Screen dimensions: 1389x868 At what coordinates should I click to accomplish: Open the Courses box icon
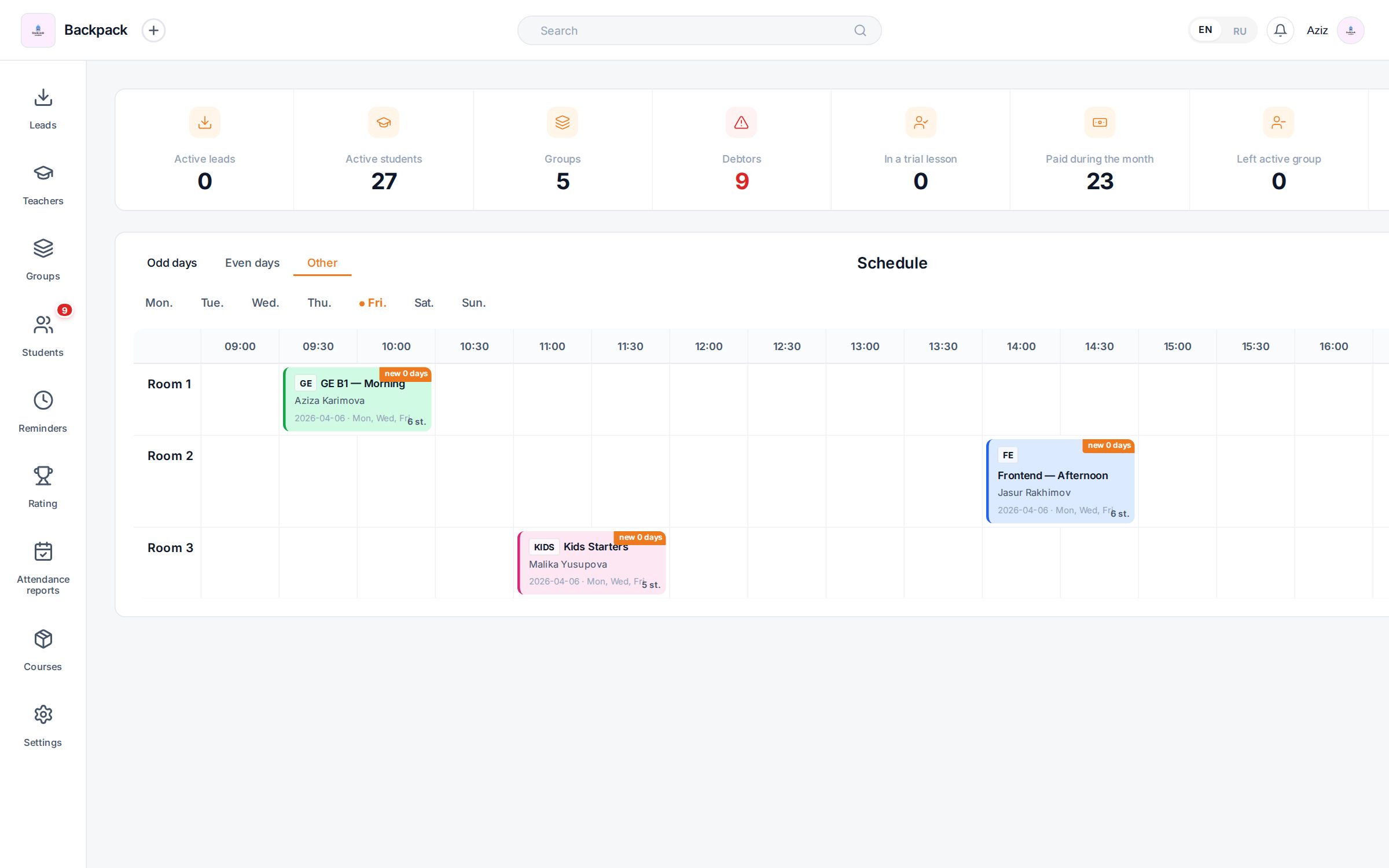click(x=43, y=639)
